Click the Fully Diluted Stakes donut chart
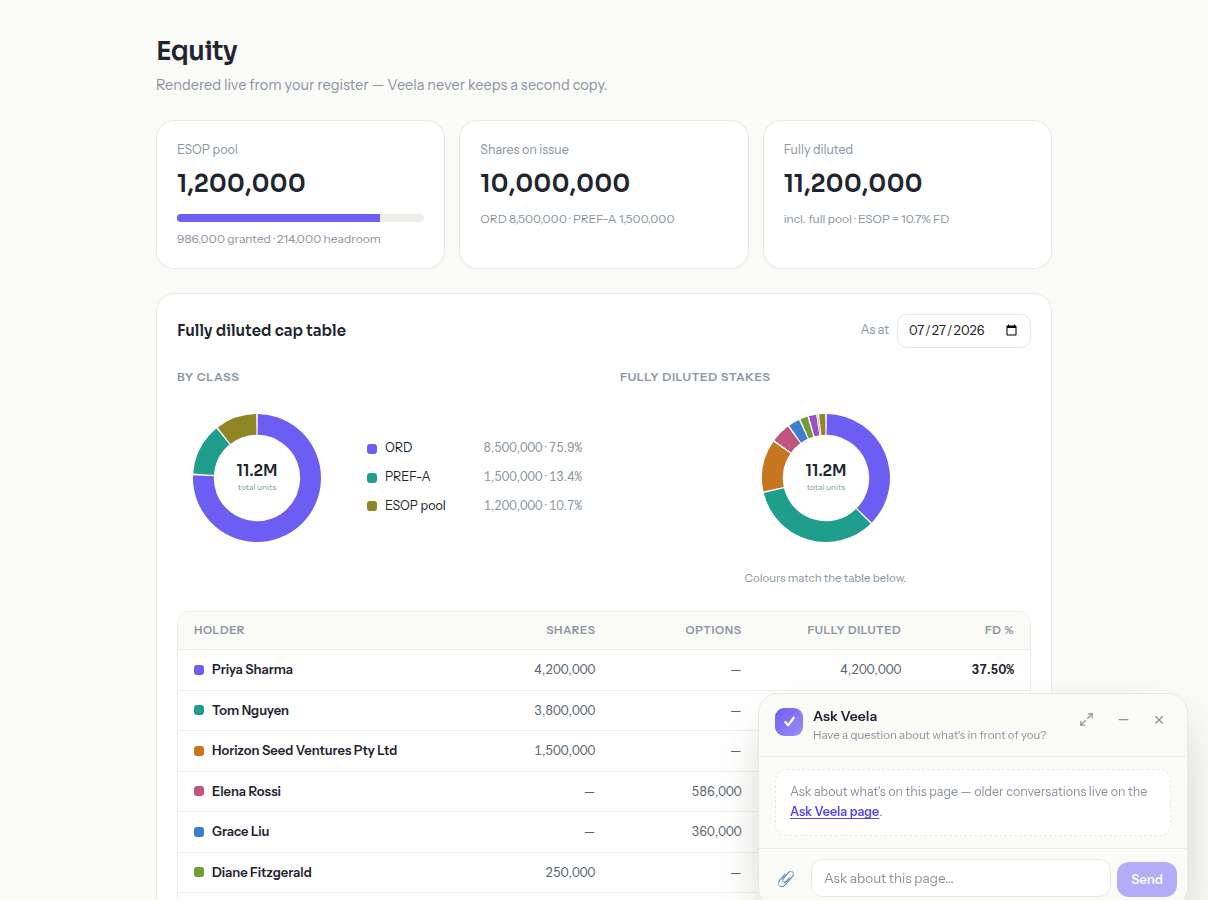The height and width of the screenshot is (900, 1208). 826,478
